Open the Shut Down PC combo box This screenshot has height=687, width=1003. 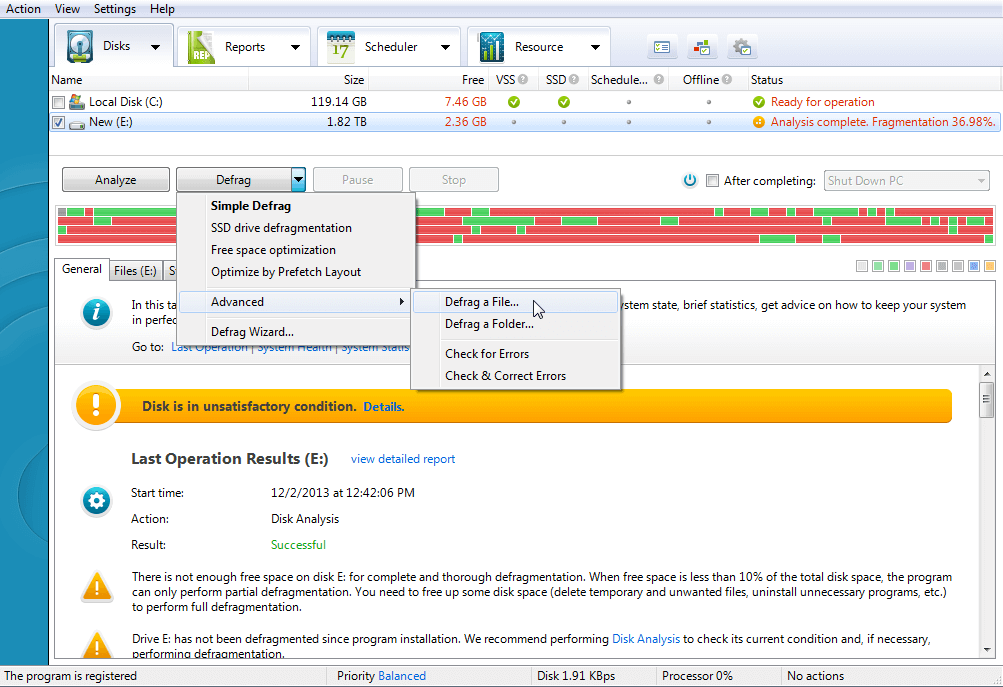coord(907,181)
